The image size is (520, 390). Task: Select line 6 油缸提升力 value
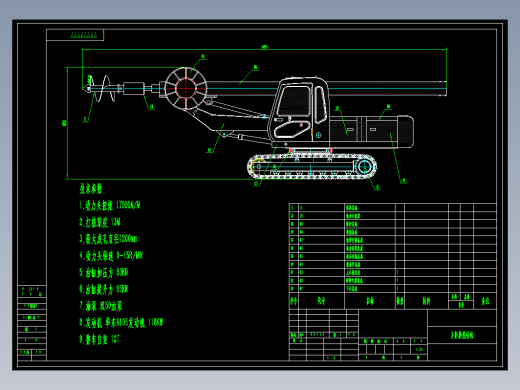coord(104,289)
